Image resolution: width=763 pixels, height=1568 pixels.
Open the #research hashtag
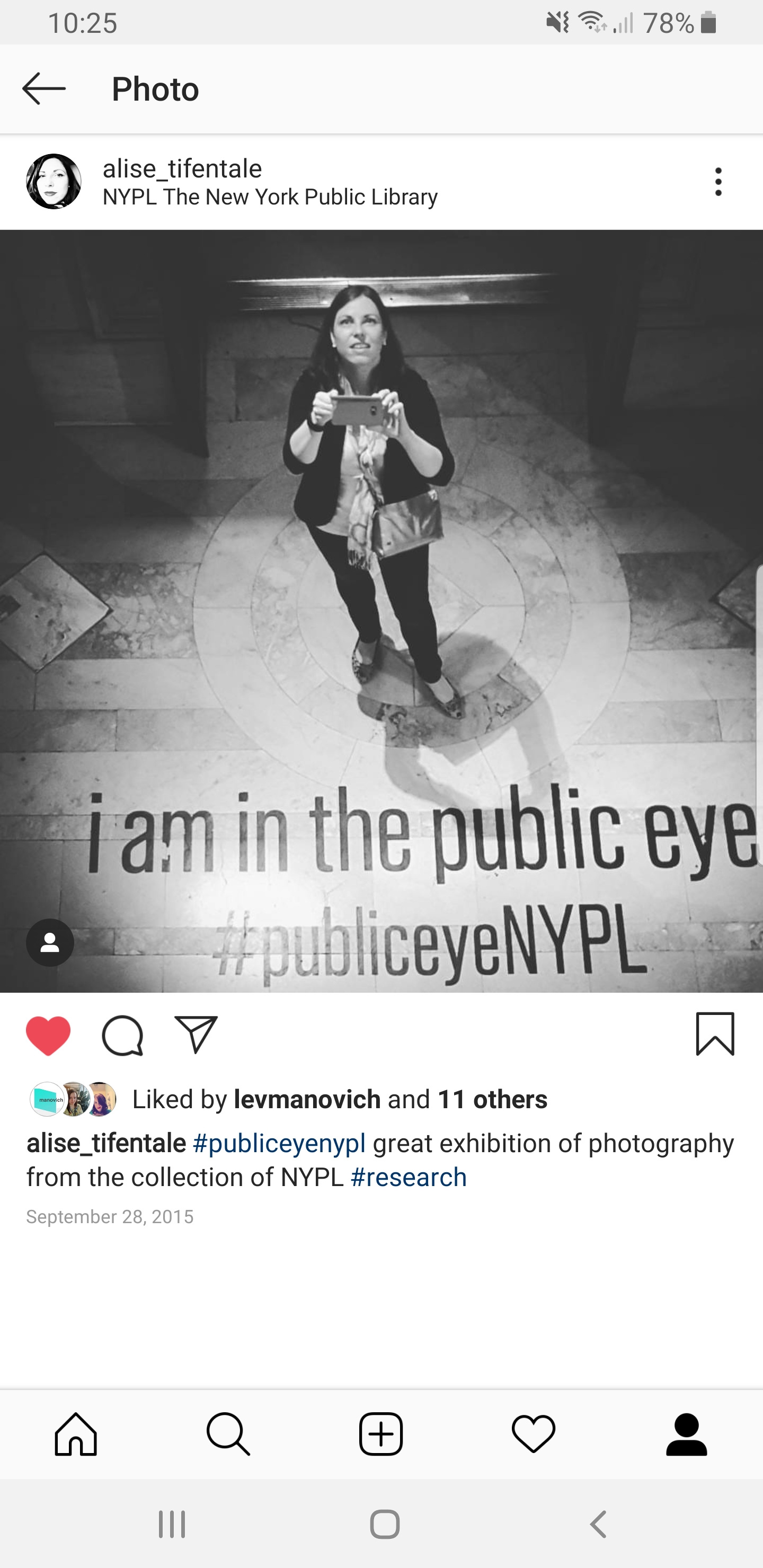409,1177
